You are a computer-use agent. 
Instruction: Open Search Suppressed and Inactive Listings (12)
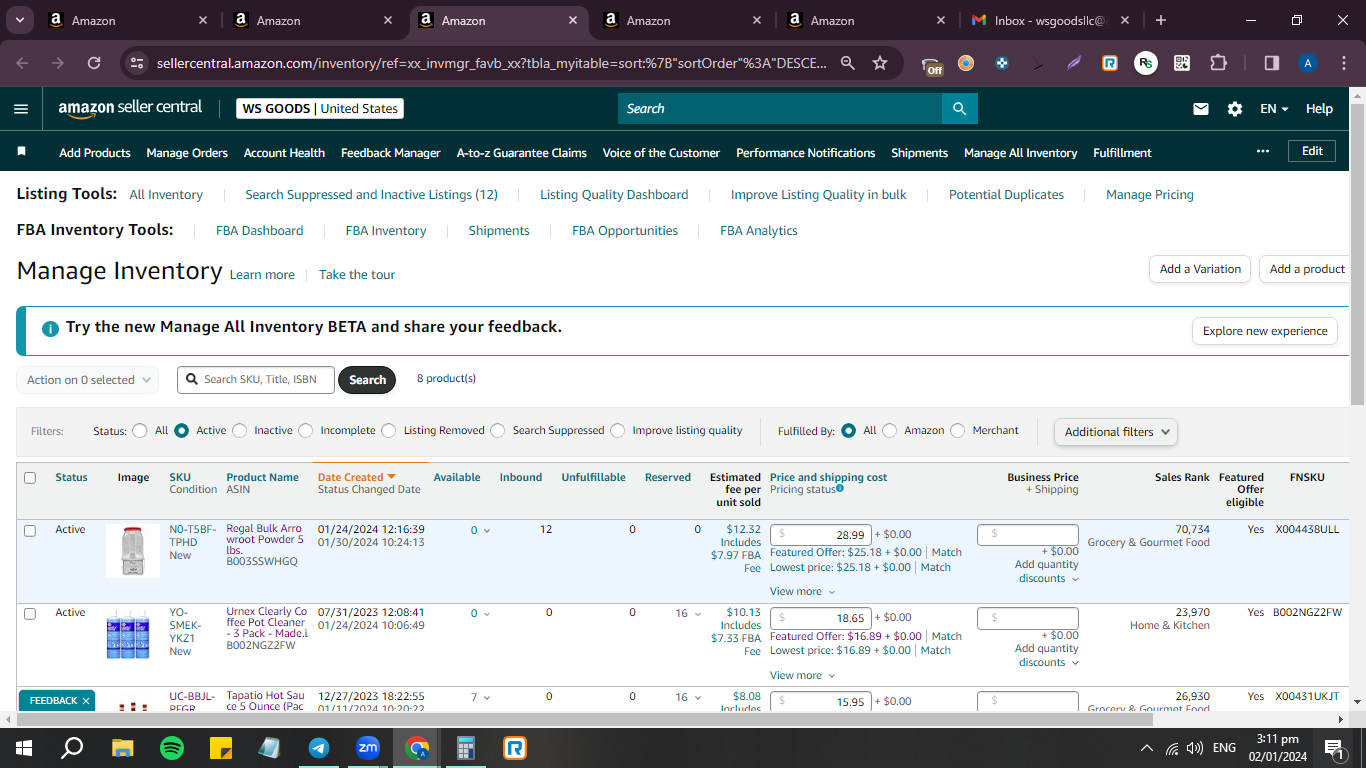[x=371, y=195]
